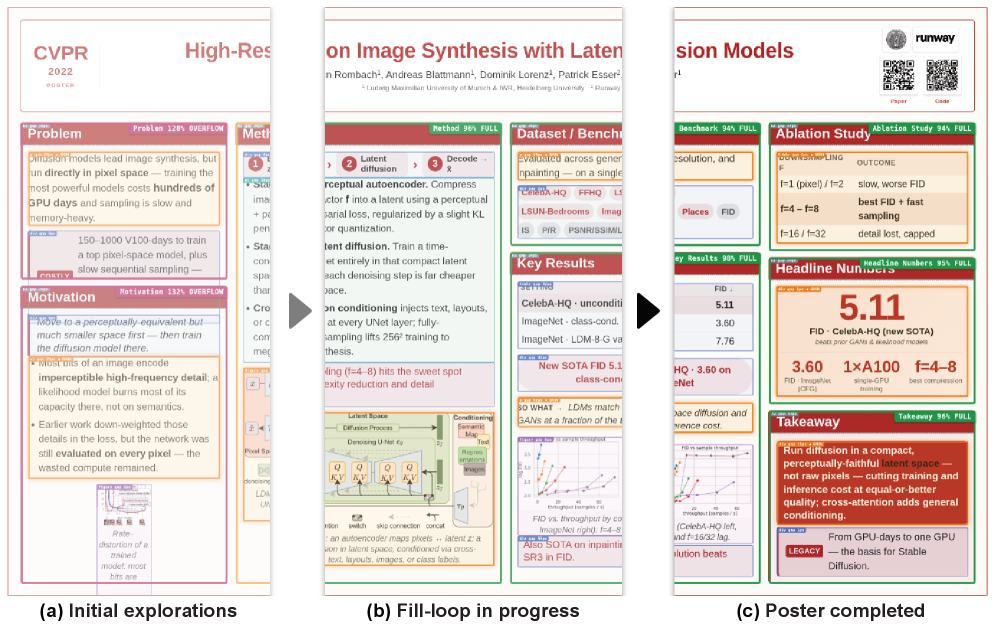Click the Method 96% FULL label
Screen dimensions: 995x628
[465, 128]
